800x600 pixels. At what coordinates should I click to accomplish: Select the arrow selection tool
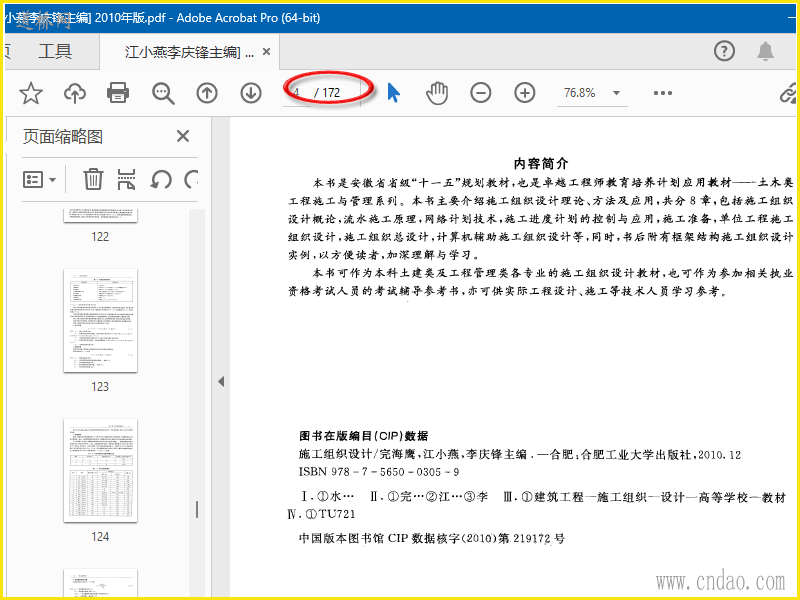pos(393,93)
